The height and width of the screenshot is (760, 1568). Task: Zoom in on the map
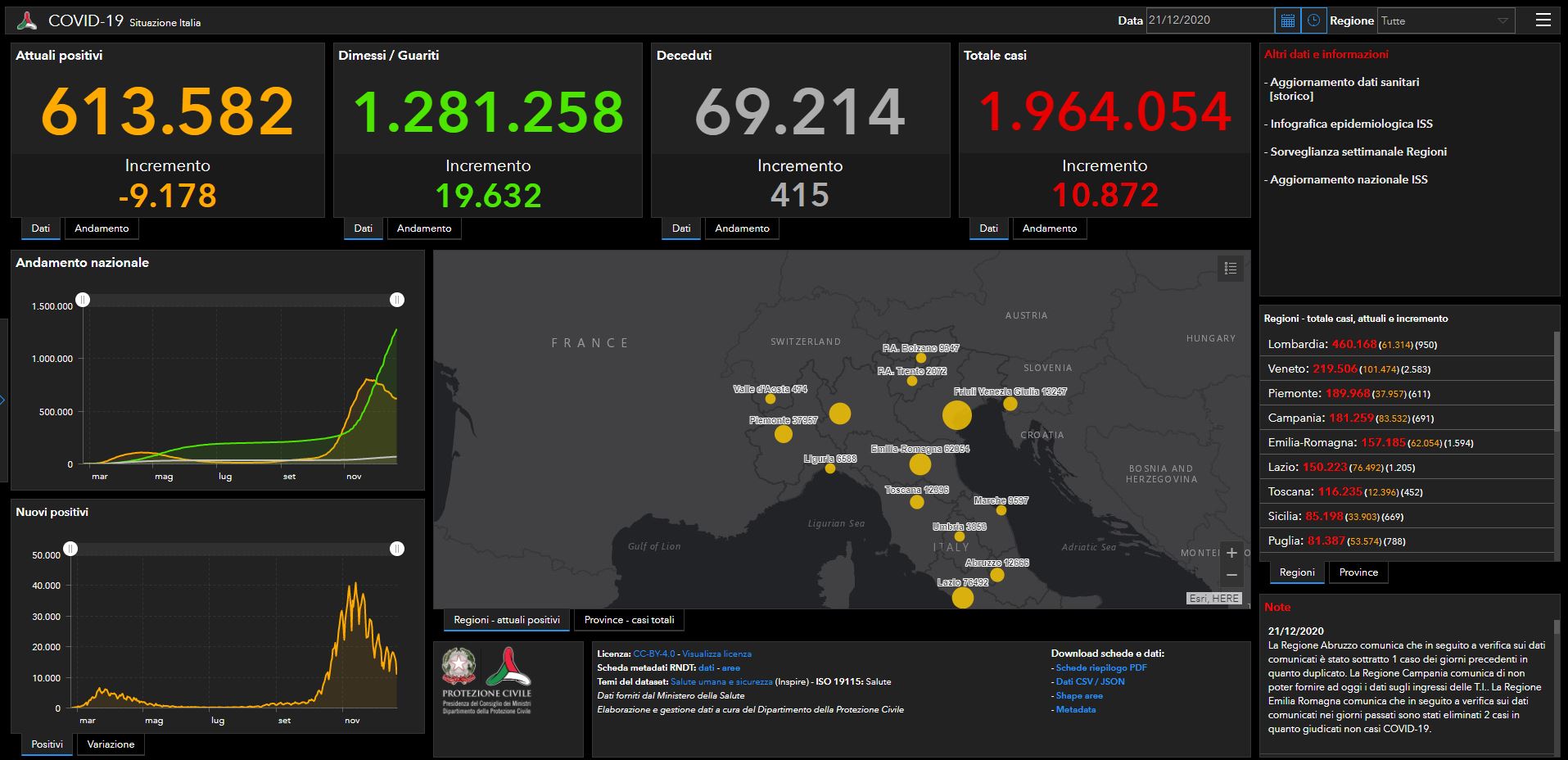pos(1231,553)
